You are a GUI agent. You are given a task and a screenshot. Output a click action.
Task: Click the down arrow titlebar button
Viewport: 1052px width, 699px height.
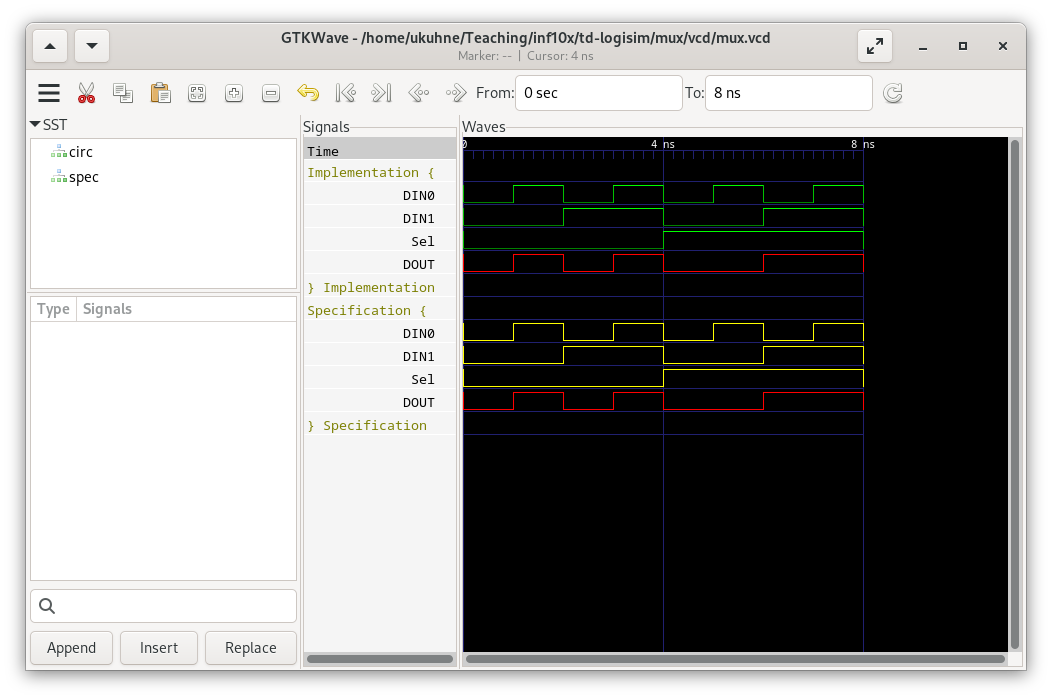tap(92, 46)
